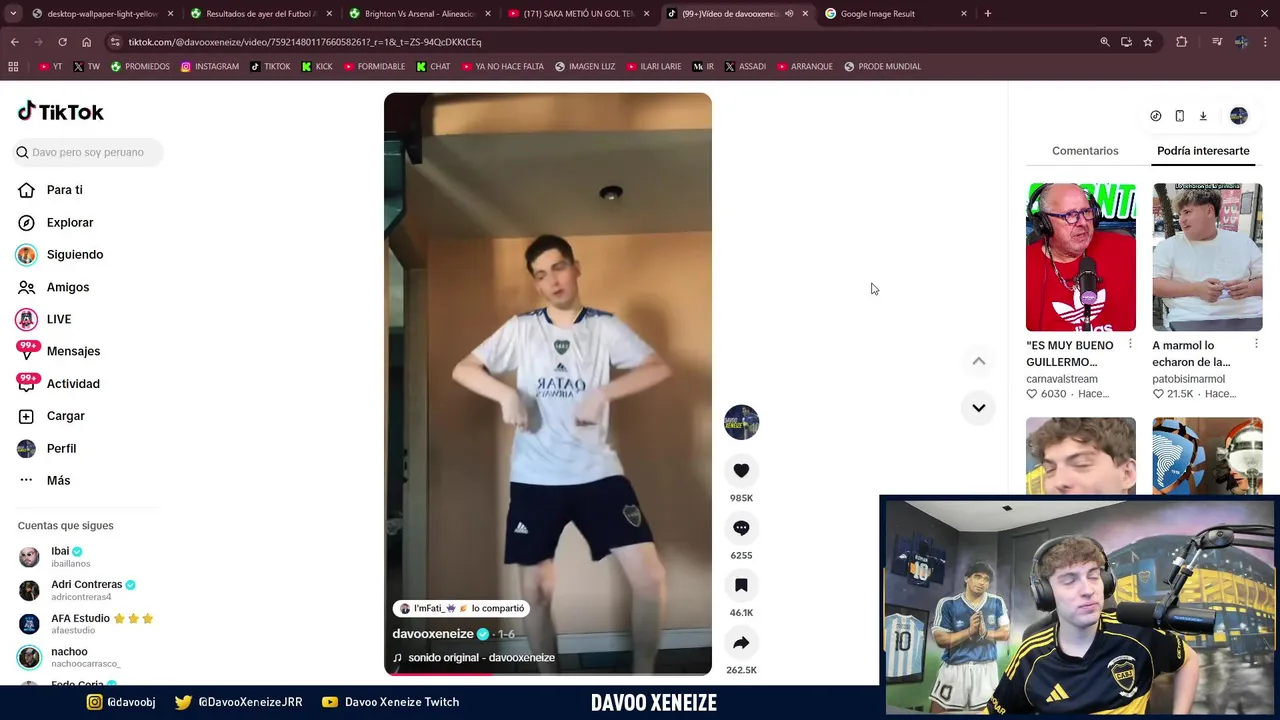
Task: Open options for A marmol video
Action: tap(1256, 344)
